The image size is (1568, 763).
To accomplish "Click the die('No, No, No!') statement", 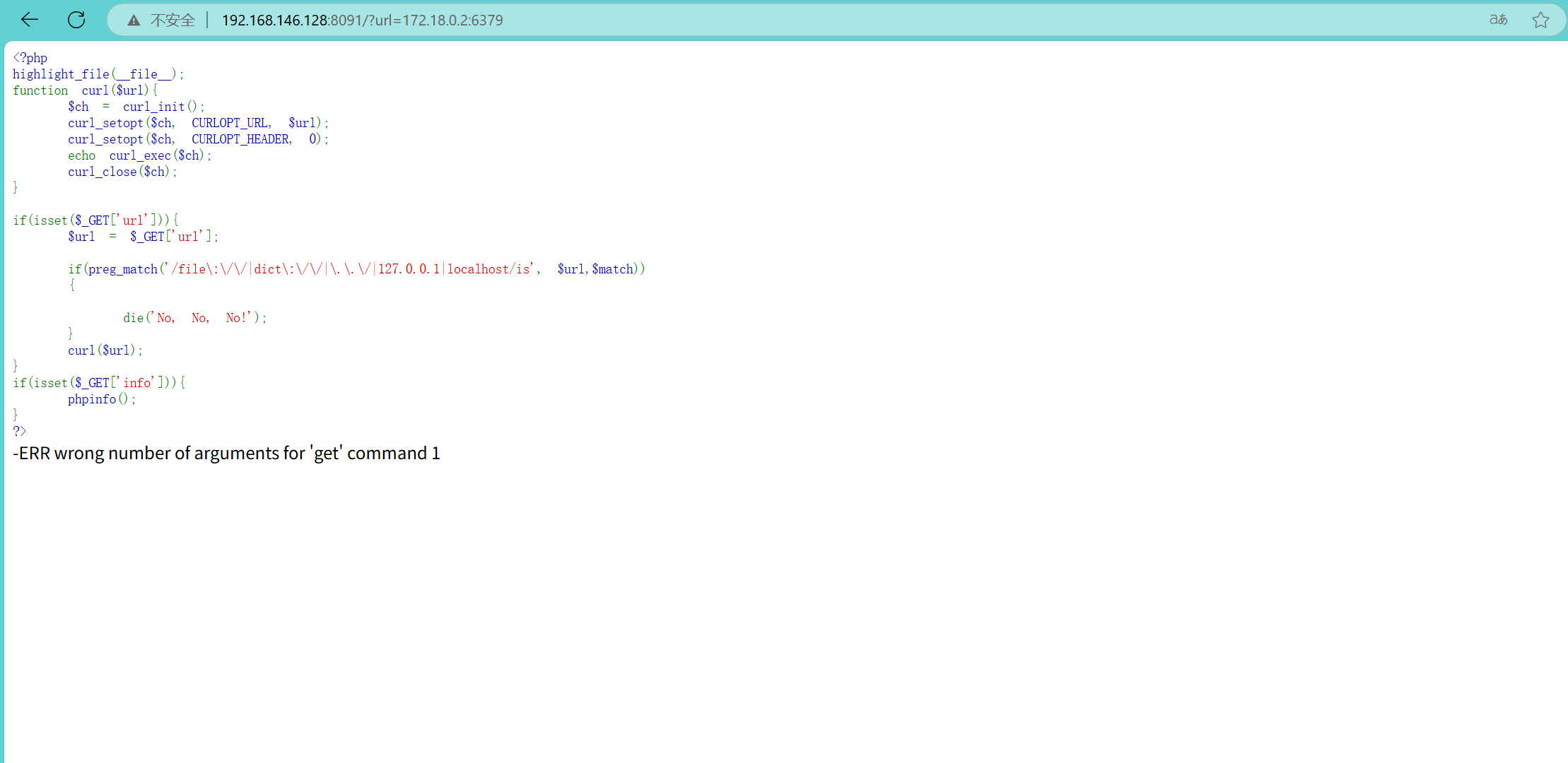I will pos(194,318).
